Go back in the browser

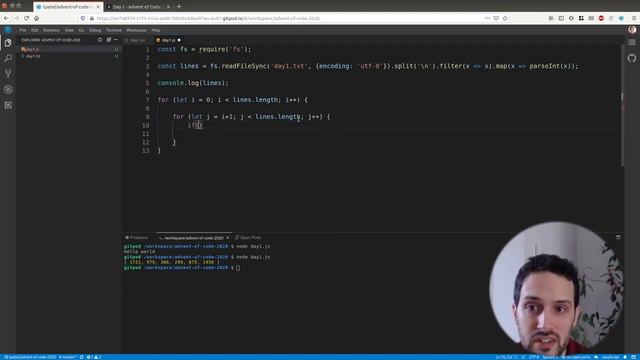click(6, 18)
